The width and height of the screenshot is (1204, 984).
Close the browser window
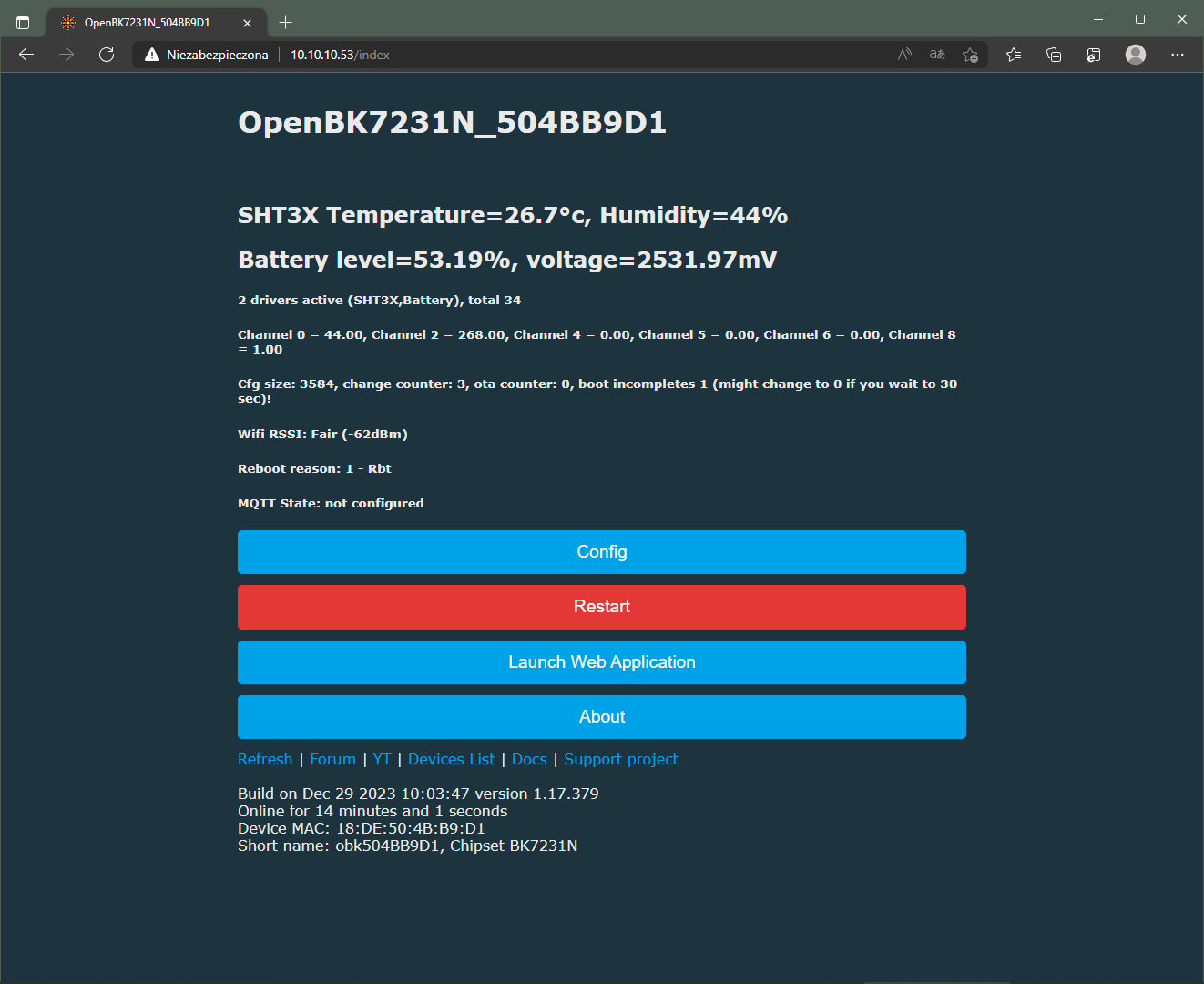pyautogui.click(x=1182, y=19)
